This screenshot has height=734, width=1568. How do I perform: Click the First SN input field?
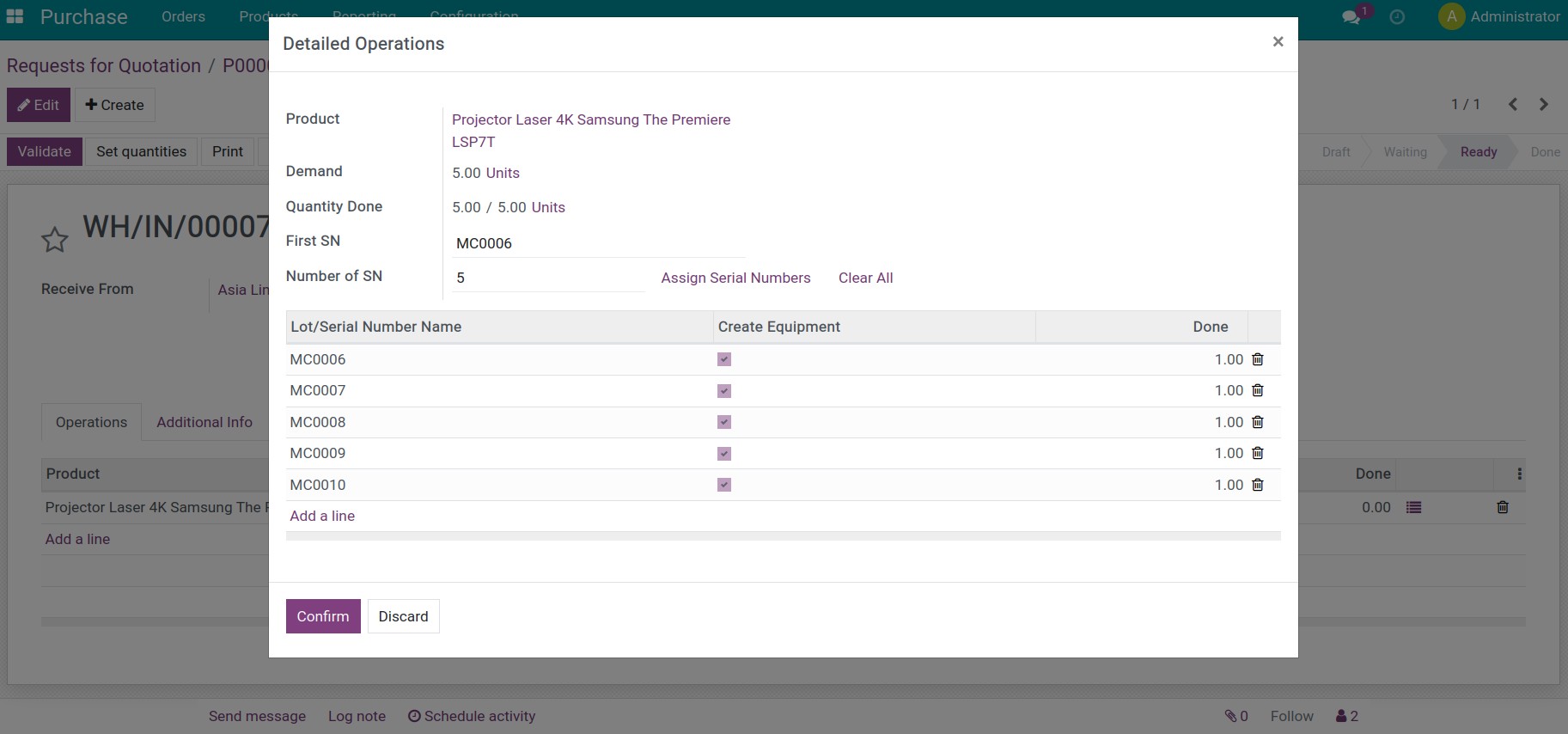(597, 243)
